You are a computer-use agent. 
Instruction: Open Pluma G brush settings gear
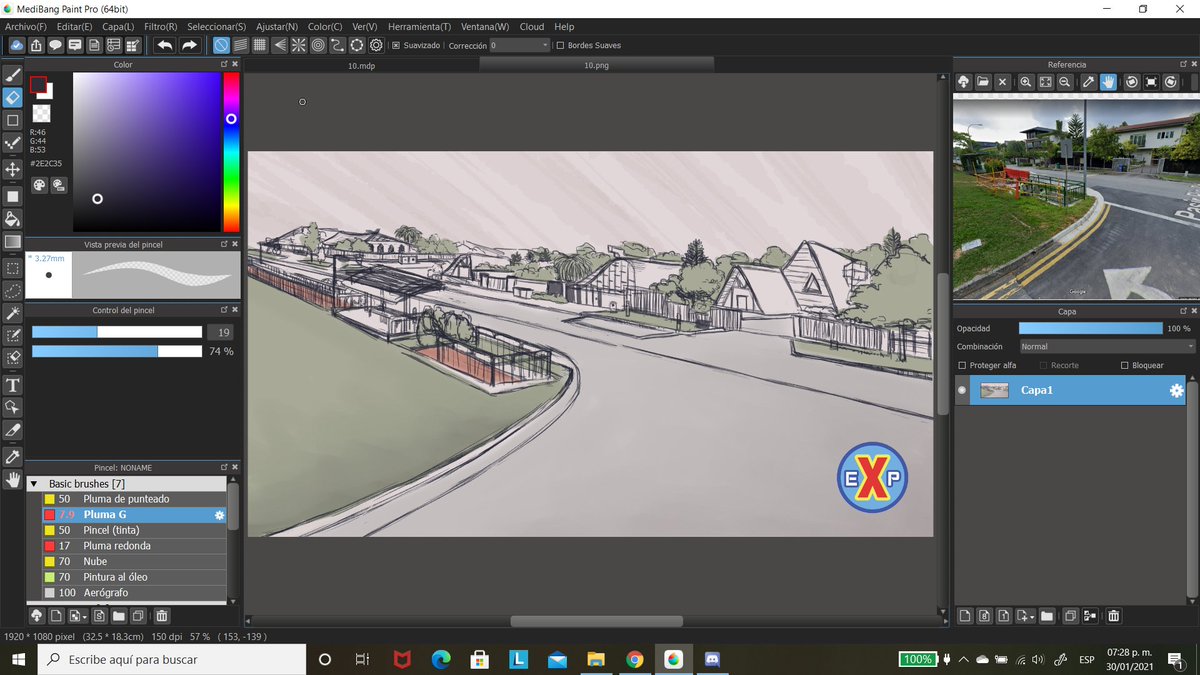click(x=220, y=515)
